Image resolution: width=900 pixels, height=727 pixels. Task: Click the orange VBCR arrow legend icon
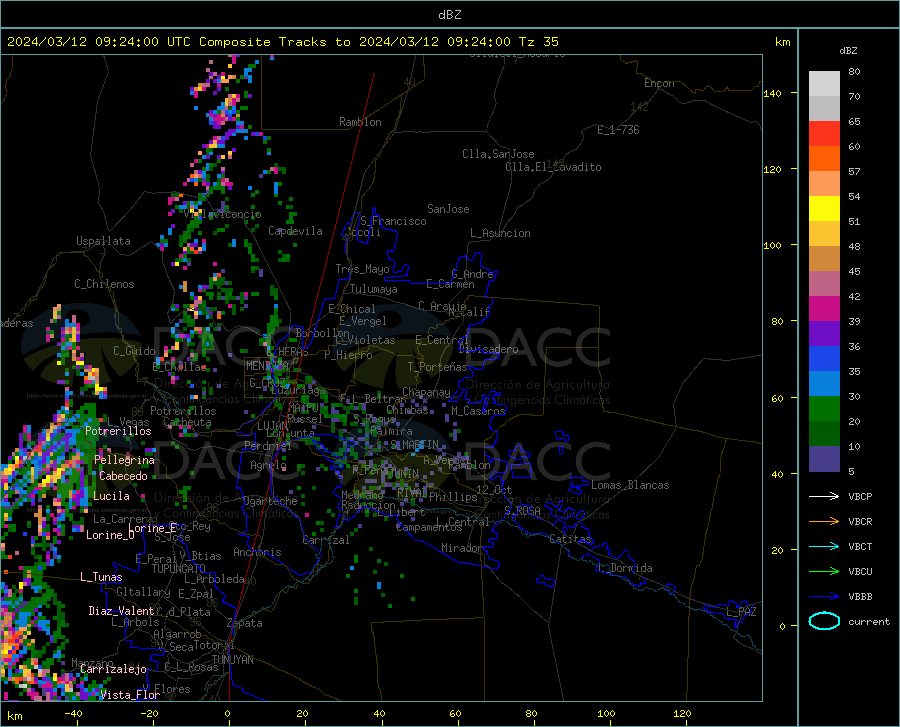coord(824,522)
